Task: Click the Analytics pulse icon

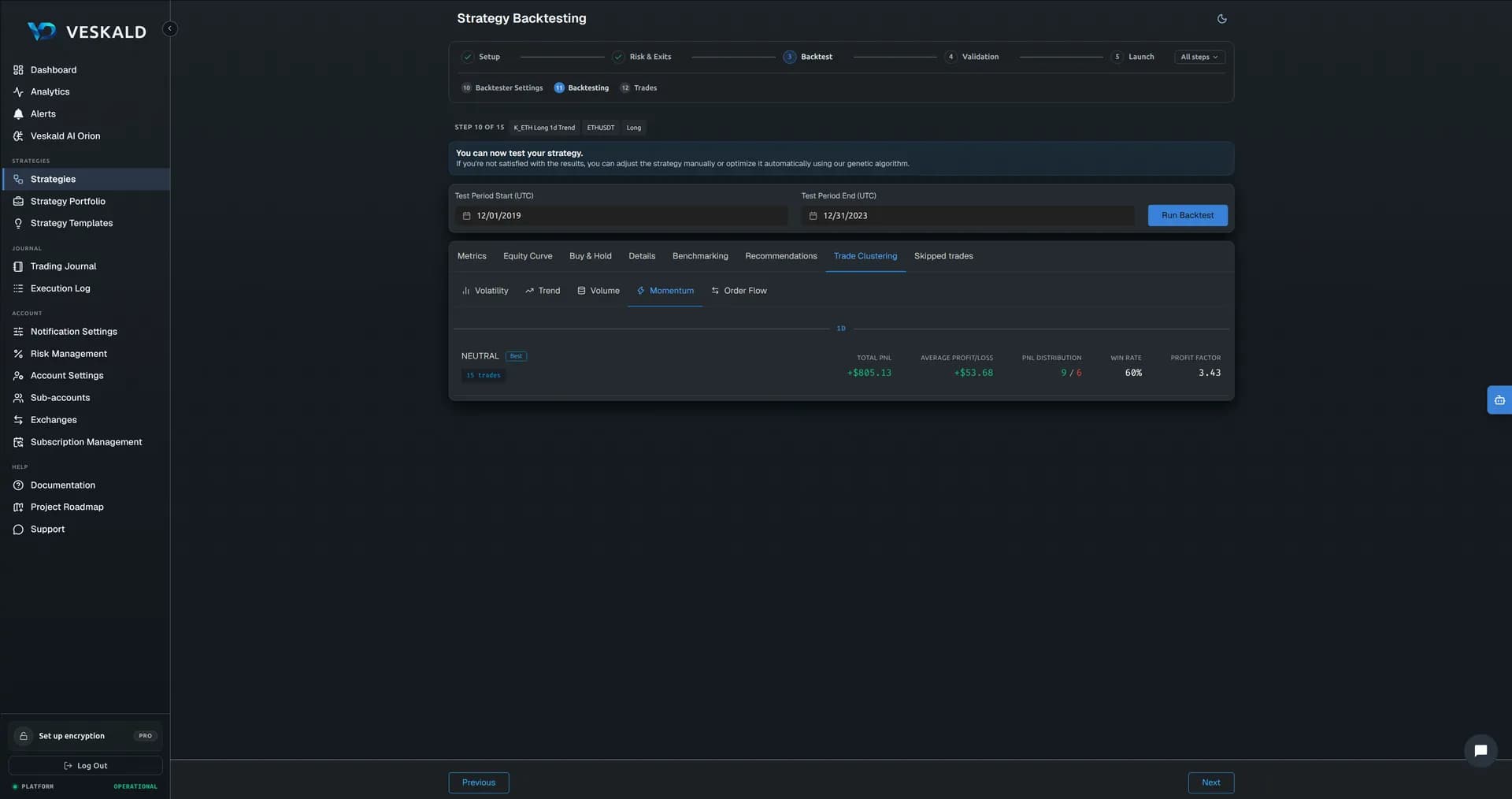Action: (18, 92)
